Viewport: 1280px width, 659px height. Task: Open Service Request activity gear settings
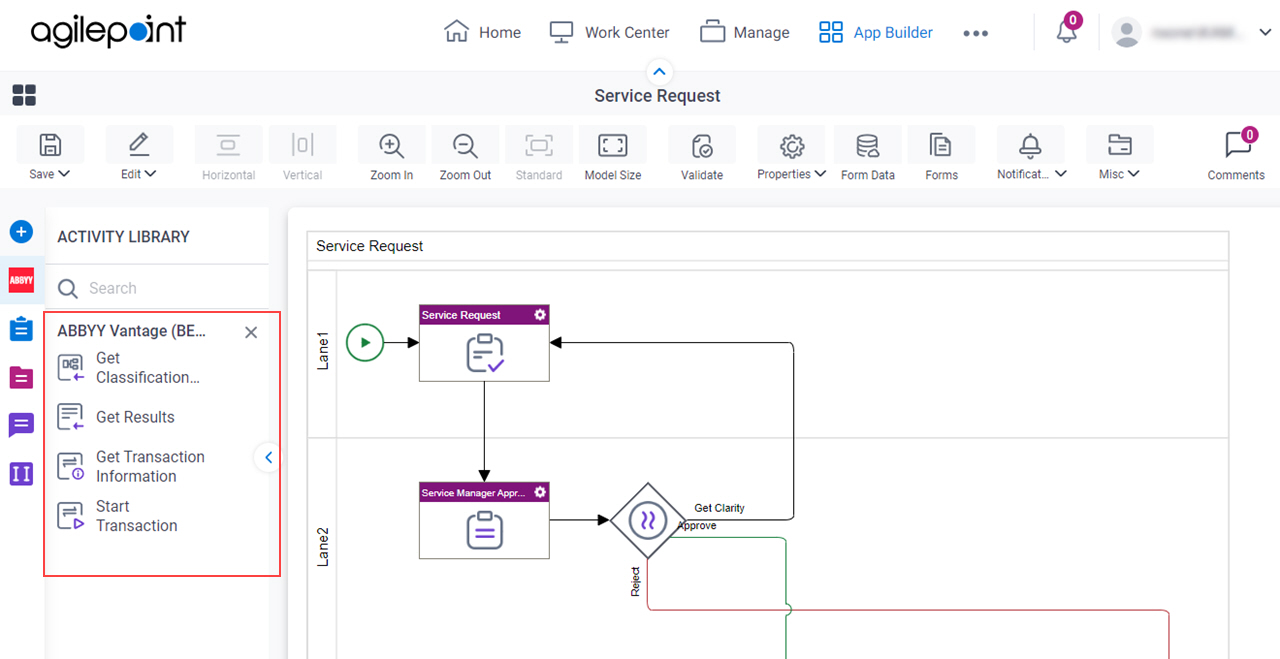click(540, 315)
